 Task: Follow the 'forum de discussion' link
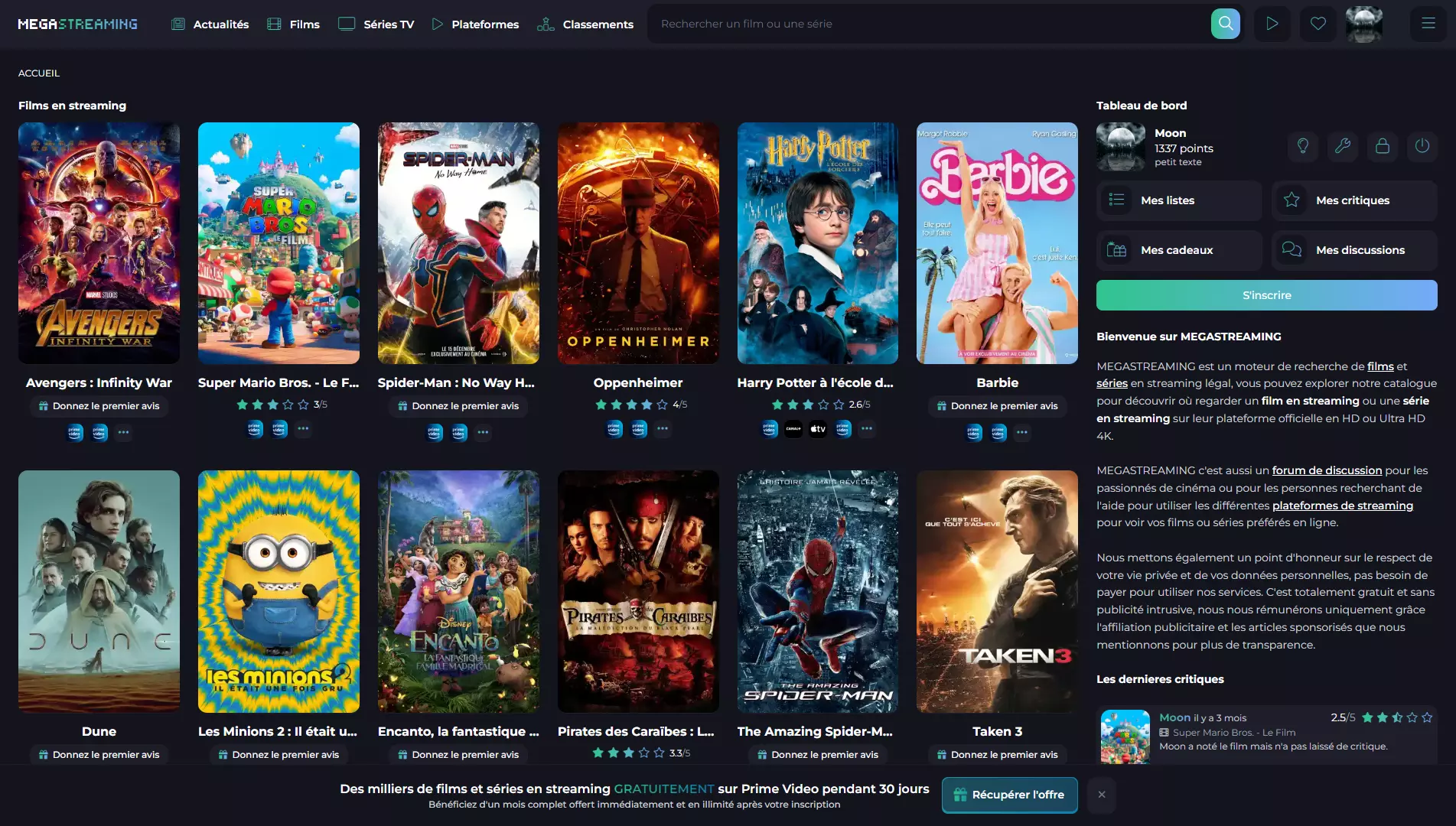[1327, 470]
